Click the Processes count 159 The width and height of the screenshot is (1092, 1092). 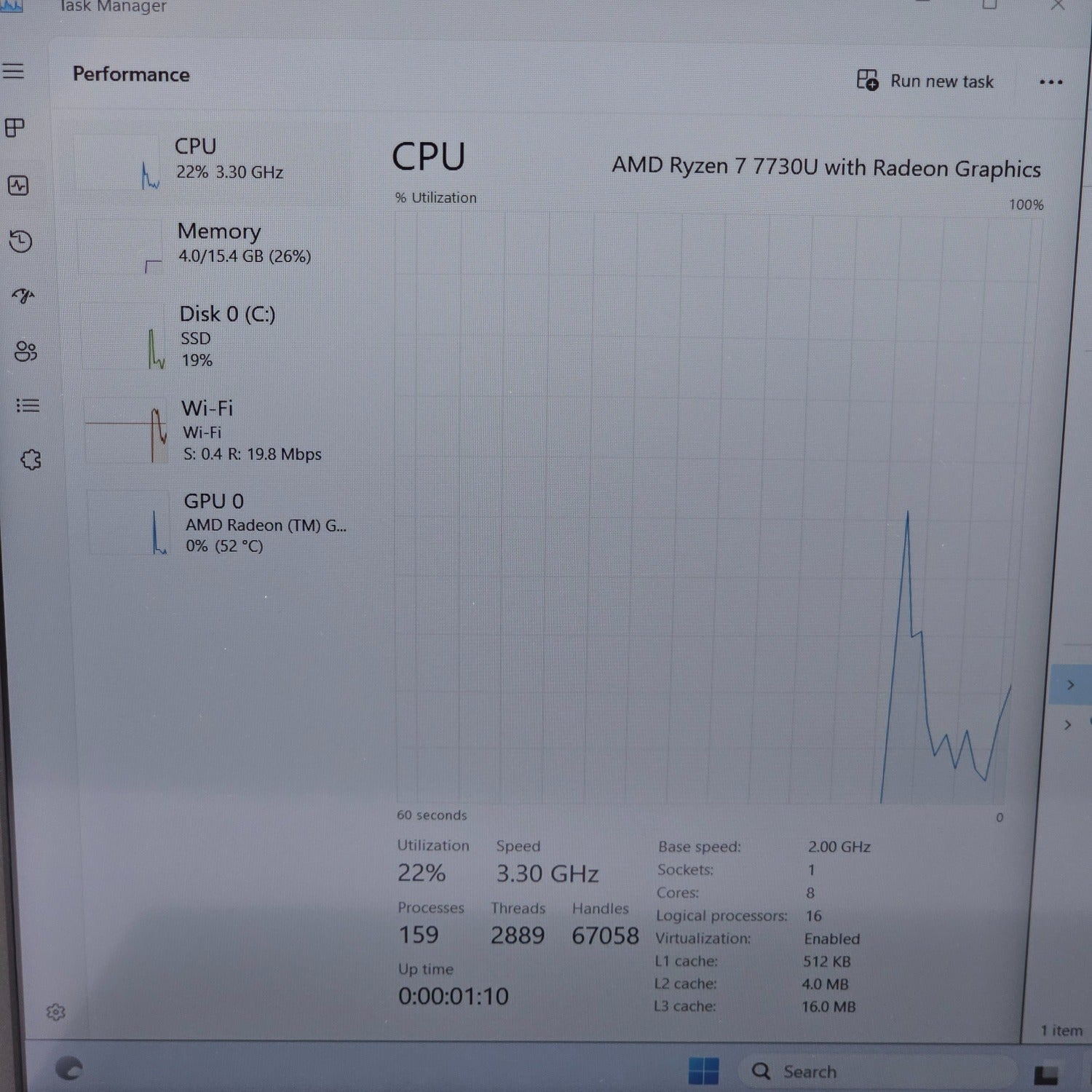pos(419,935)
